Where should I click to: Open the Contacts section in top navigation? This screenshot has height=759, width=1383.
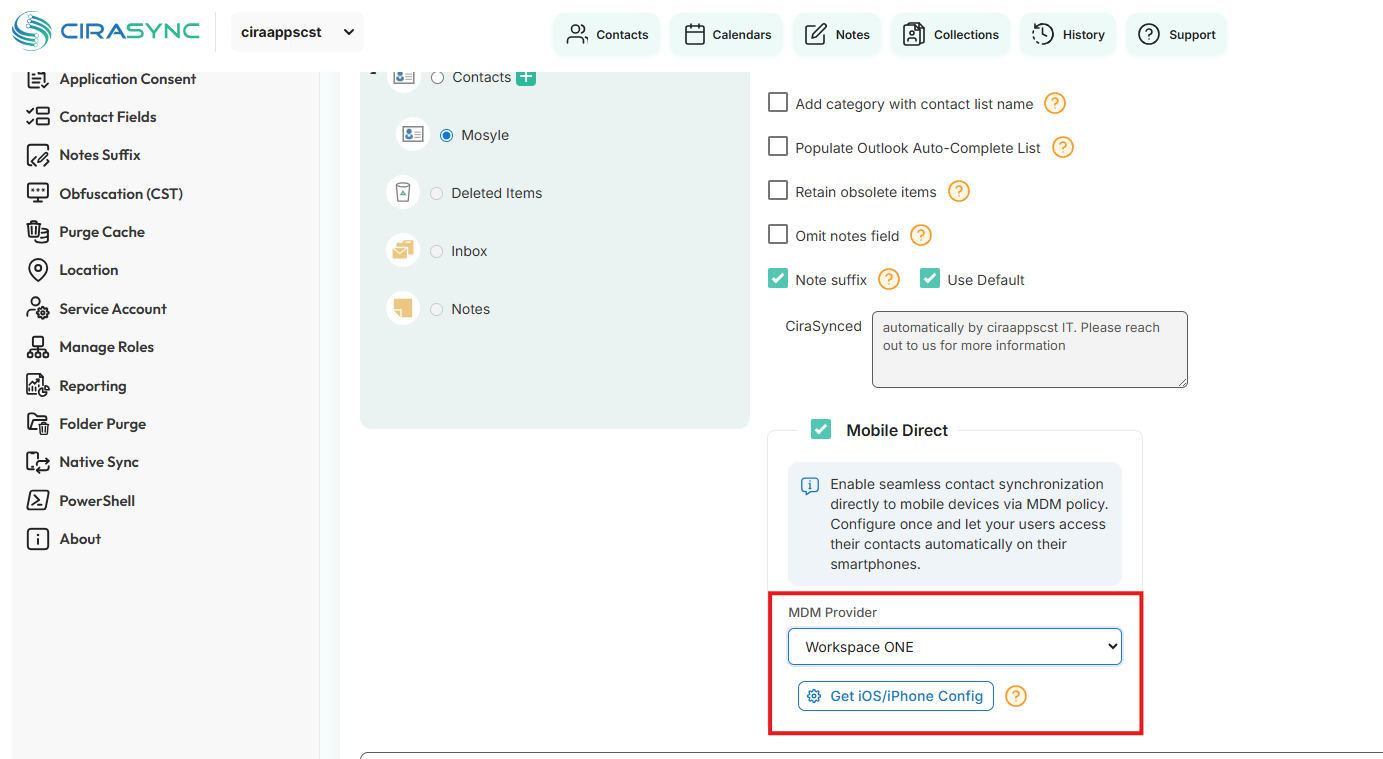tap(606, 33)
